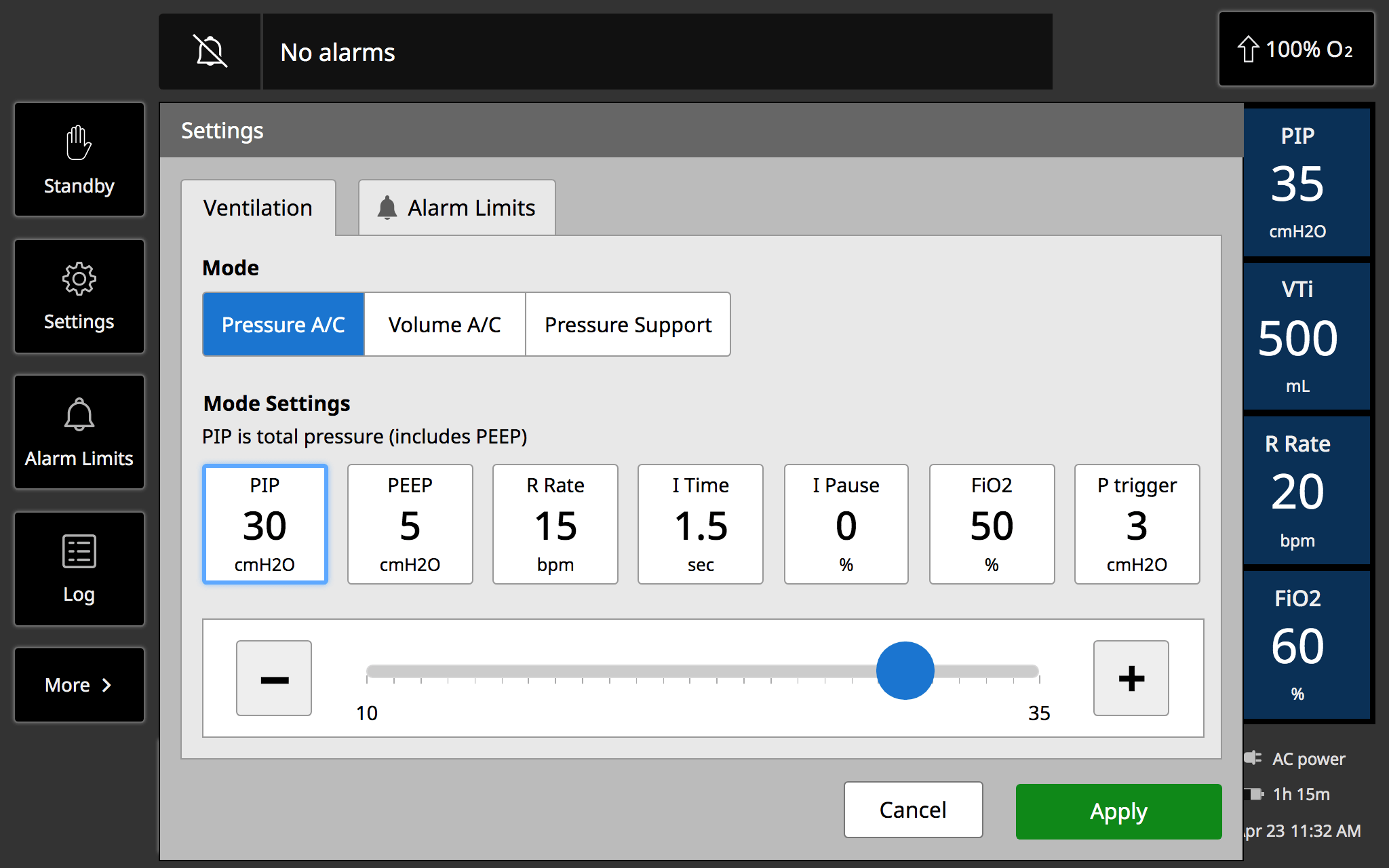Screen dimensions: 1389x868
Task: Open the Ventilation tab
Action: pos(258,208)
